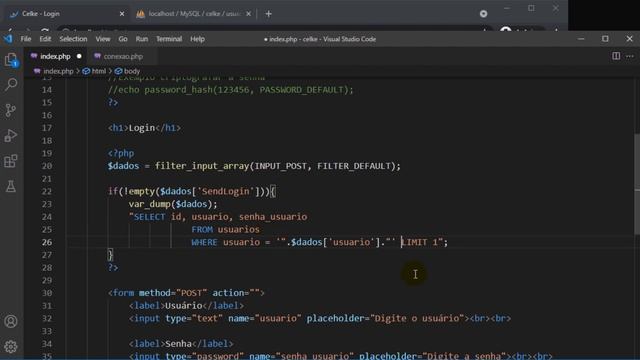Maximize the VS Code window
The height and width of the screenshot is (360, 640).
605,39
